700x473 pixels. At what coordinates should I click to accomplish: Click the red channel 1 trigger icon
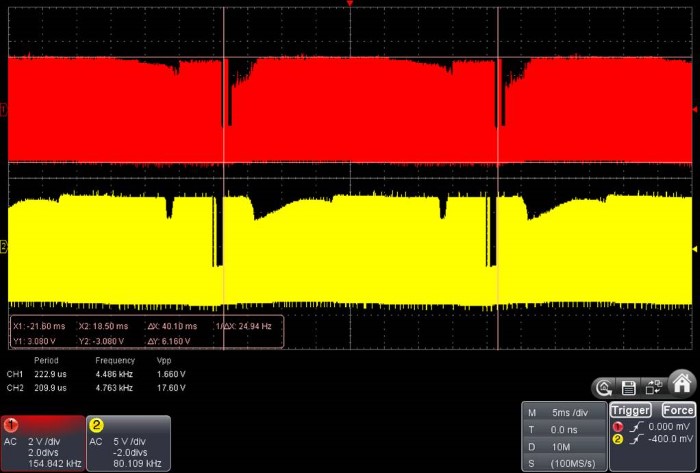[619, 427]
